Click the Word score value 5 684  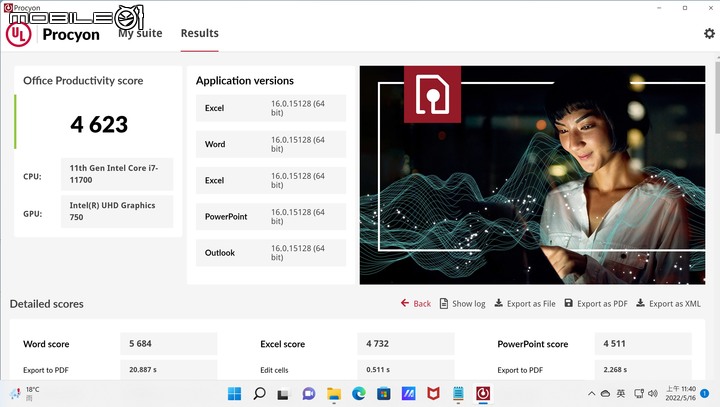point(169,344)
